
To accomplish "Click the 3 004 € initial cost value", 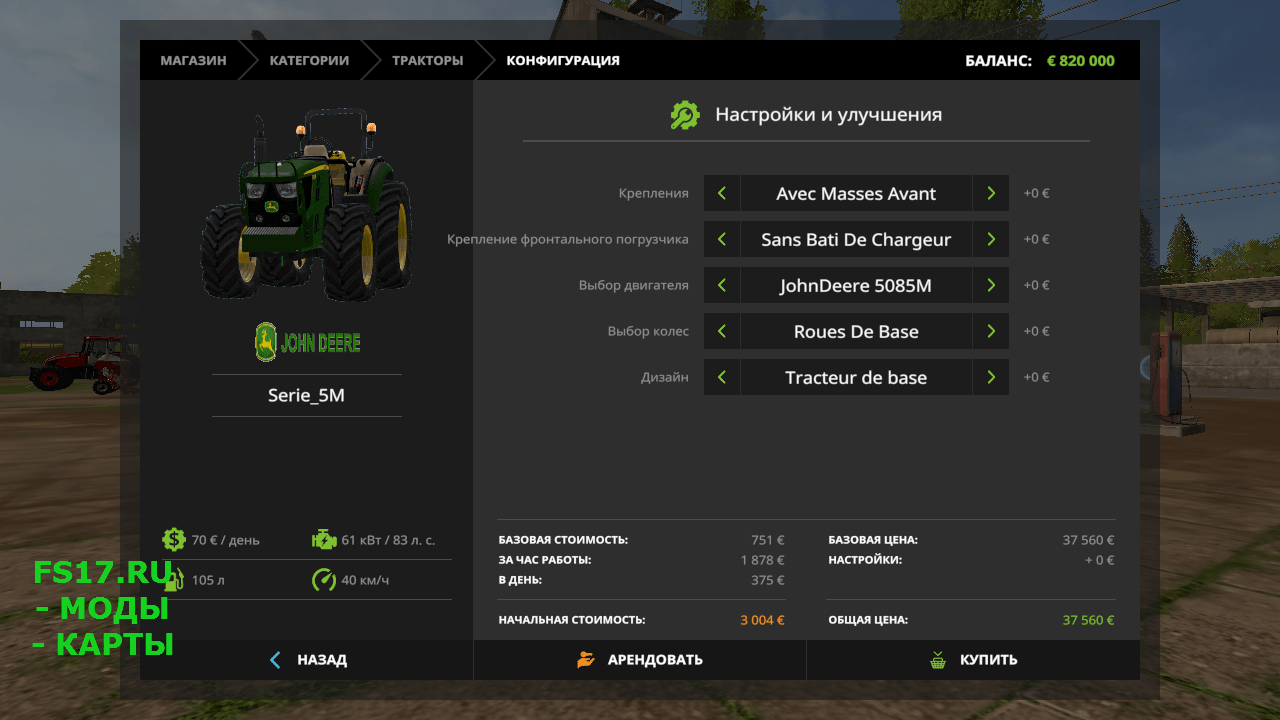I will pos(762,620).
